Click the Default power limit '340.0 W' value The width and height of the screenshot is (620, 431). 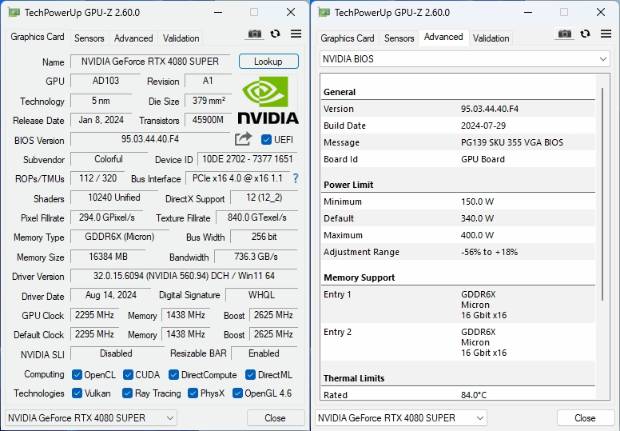477,218
